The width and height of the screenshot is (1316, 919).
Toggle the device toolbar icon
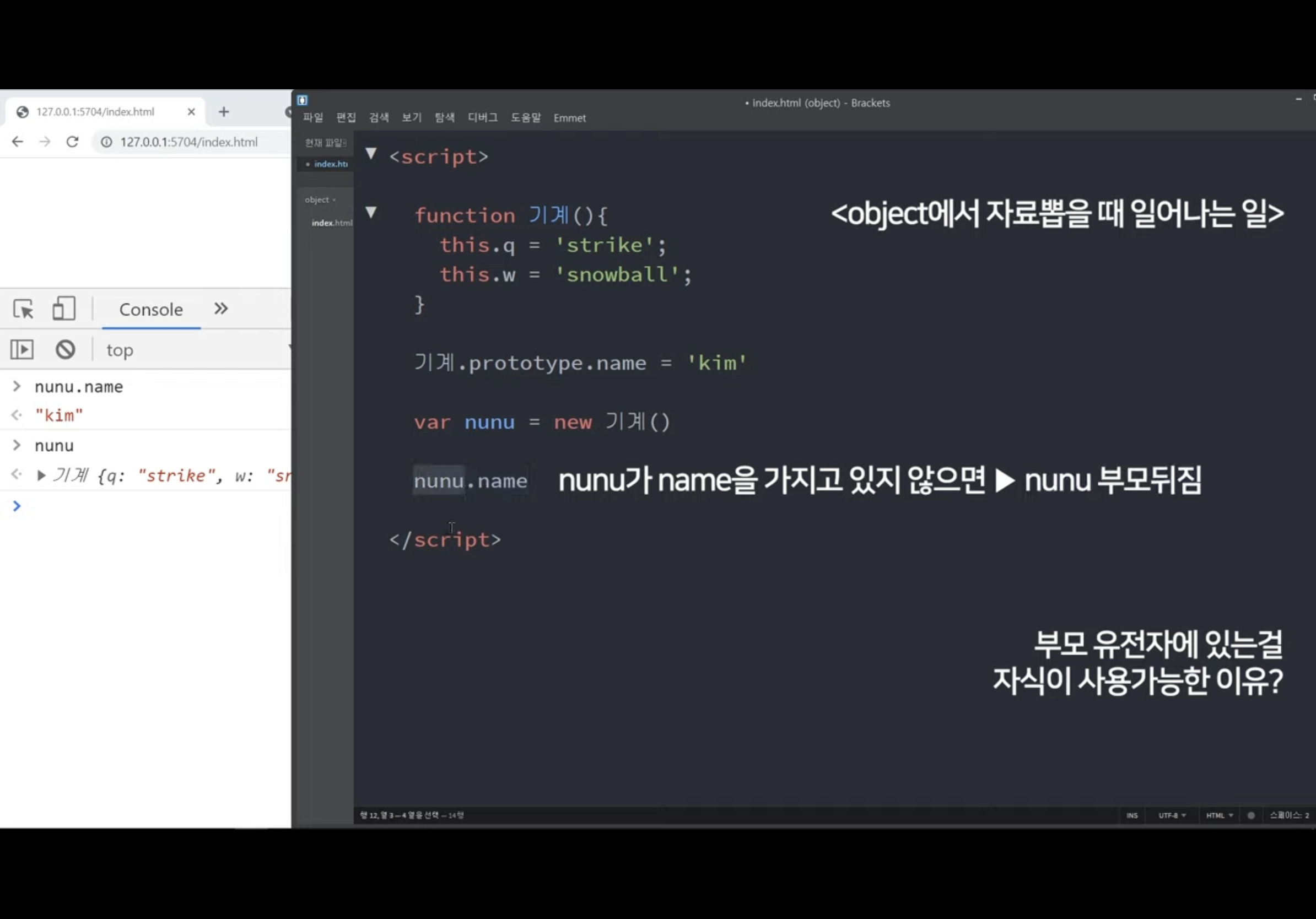click(63, 309)
